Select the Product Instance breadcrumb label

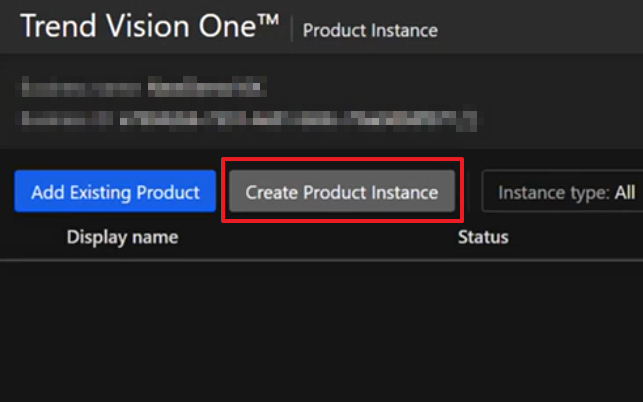[370, 30]
